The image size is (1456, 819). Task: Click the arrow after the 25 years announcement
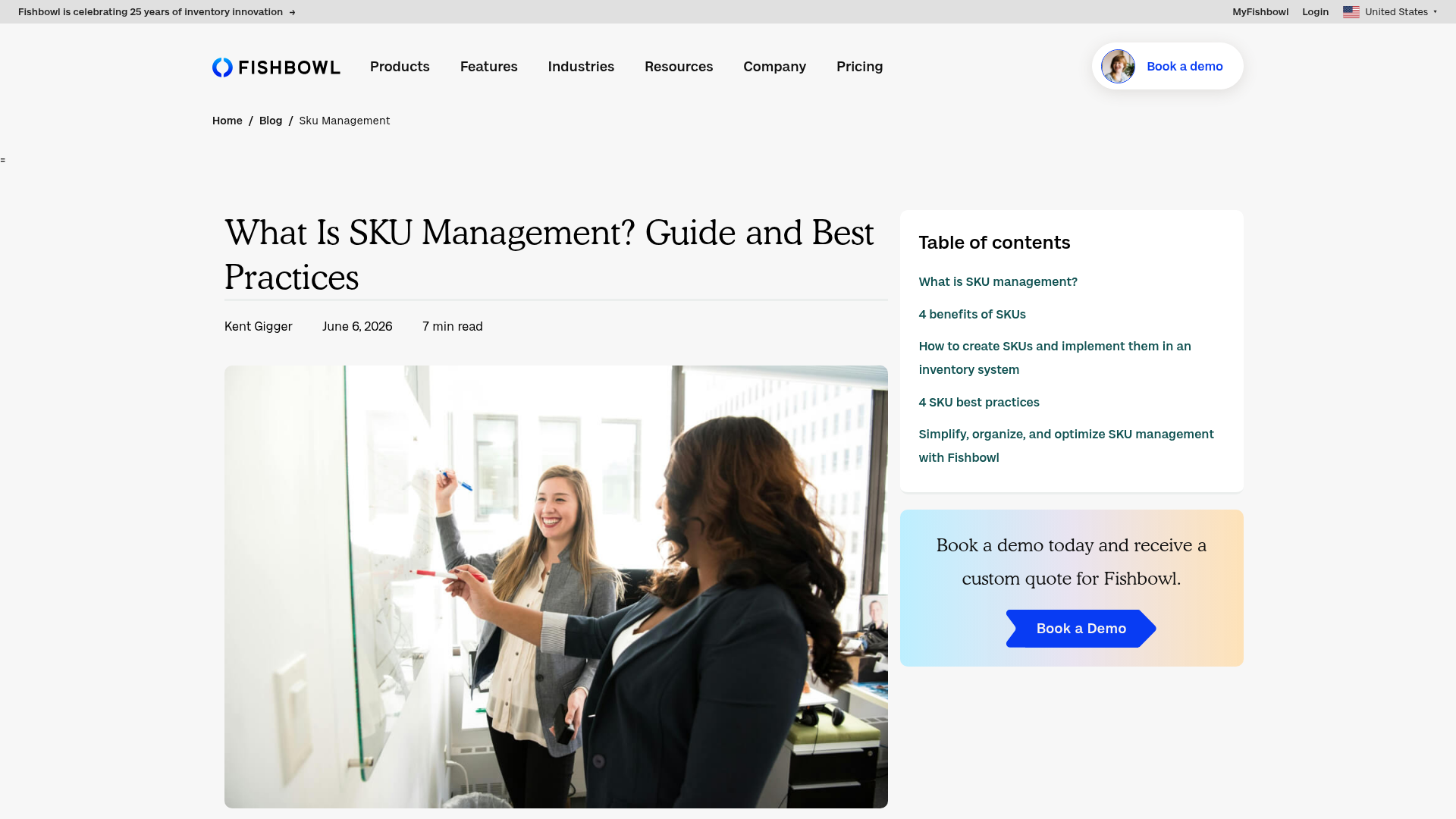(292, 12)
